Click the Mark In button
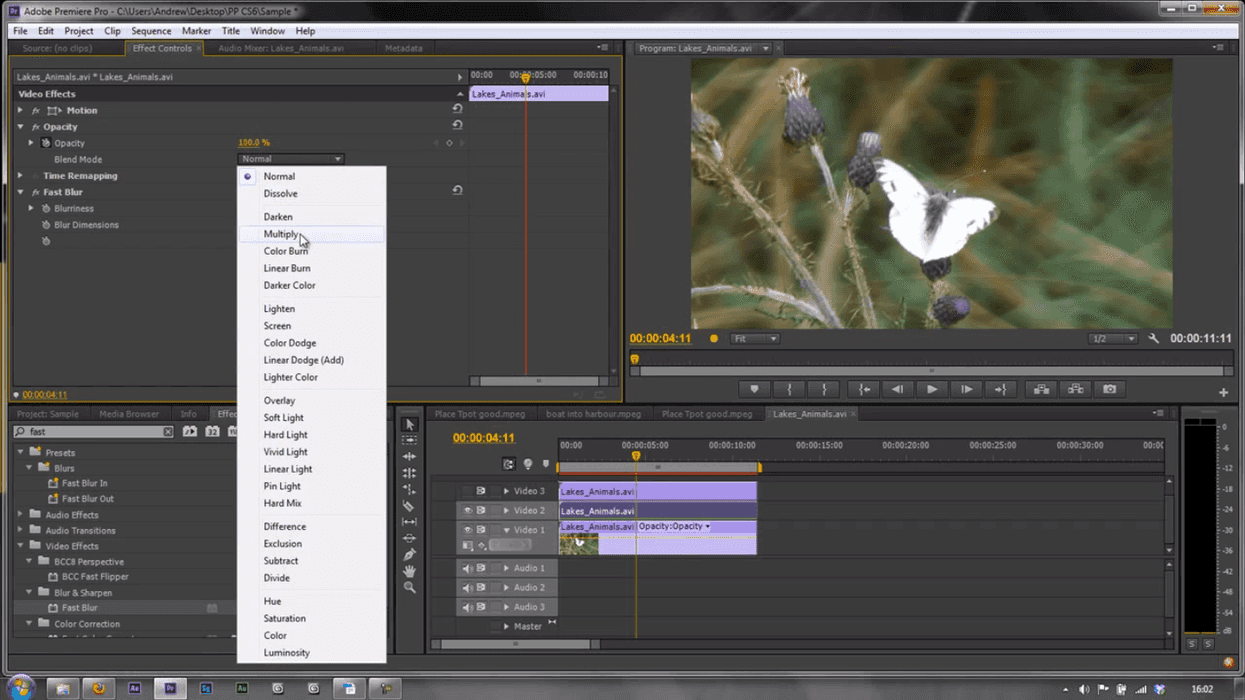 coord(789,389)
